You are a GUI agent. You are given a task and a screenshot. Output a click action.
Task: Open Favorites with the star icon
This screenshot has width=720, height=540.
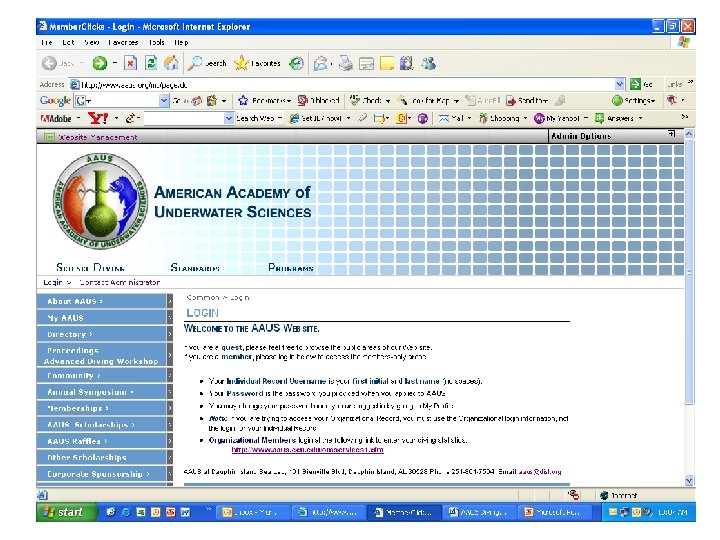tap(257, 63)
